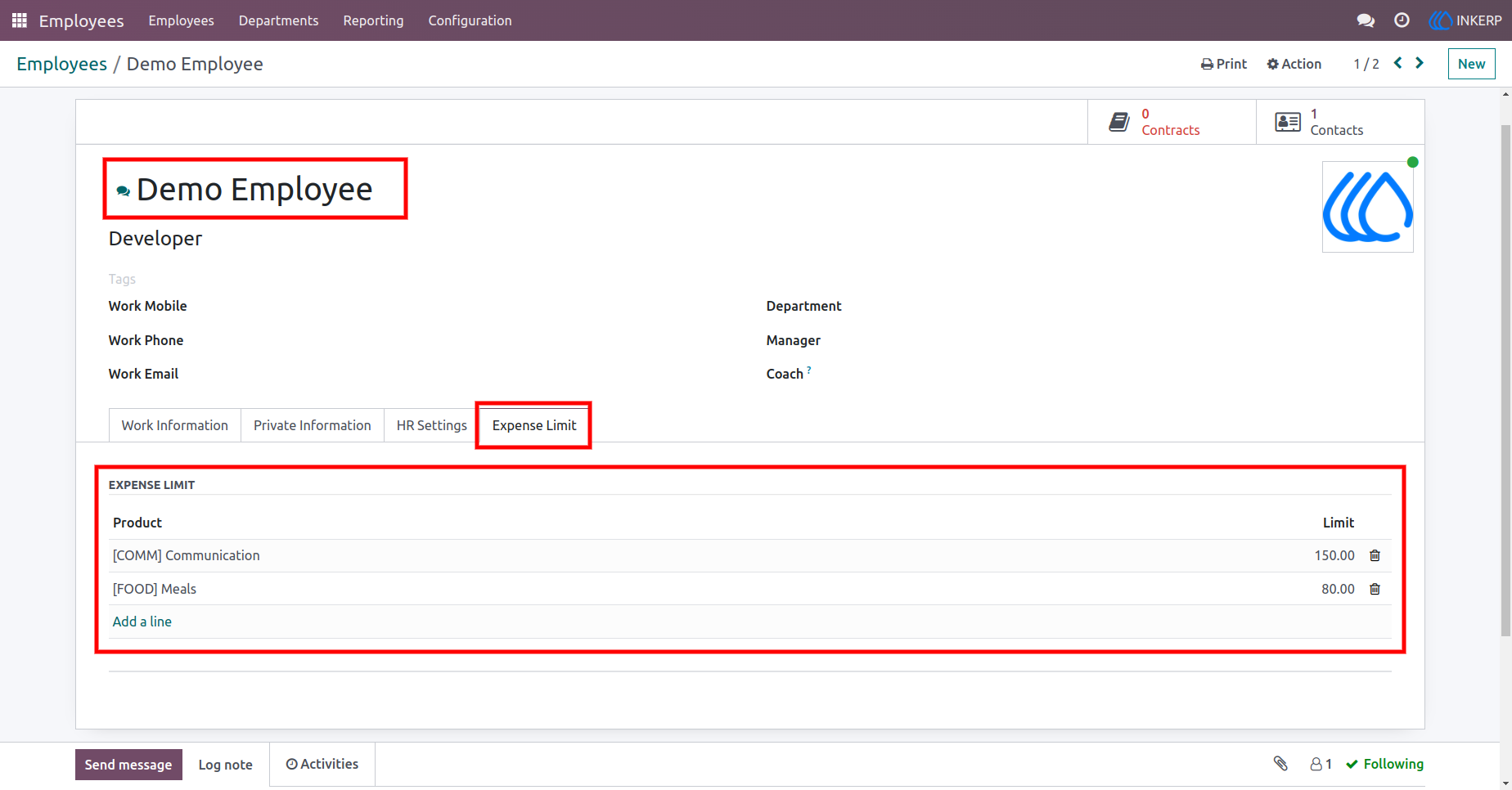This screenshot has width=1512, height=790.
Task: Switch to Work Information tab
Action: pyautogui.click(x=175, y=425)
